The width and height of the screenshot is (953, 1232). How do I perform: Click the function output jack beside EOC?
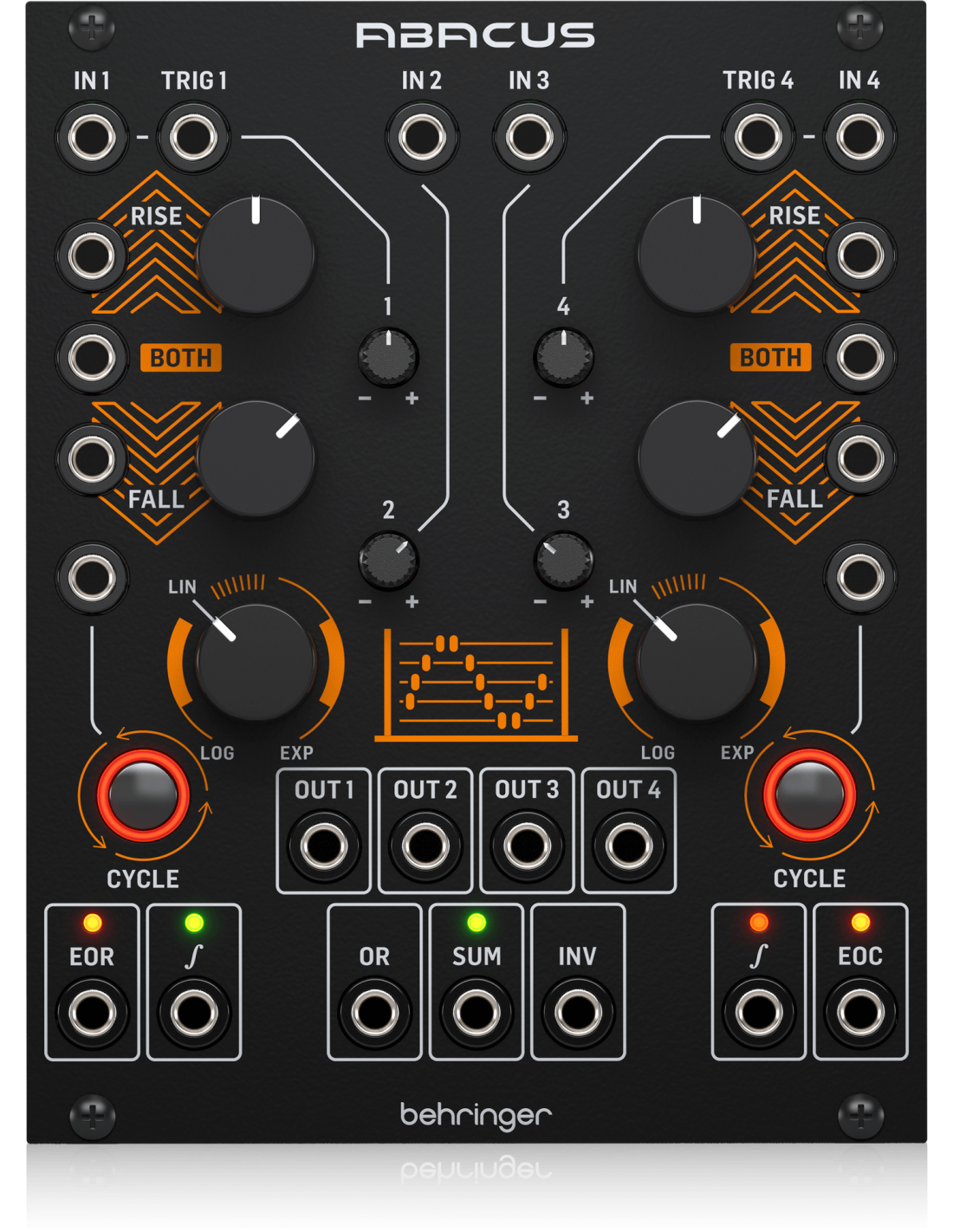point(758,1012)
